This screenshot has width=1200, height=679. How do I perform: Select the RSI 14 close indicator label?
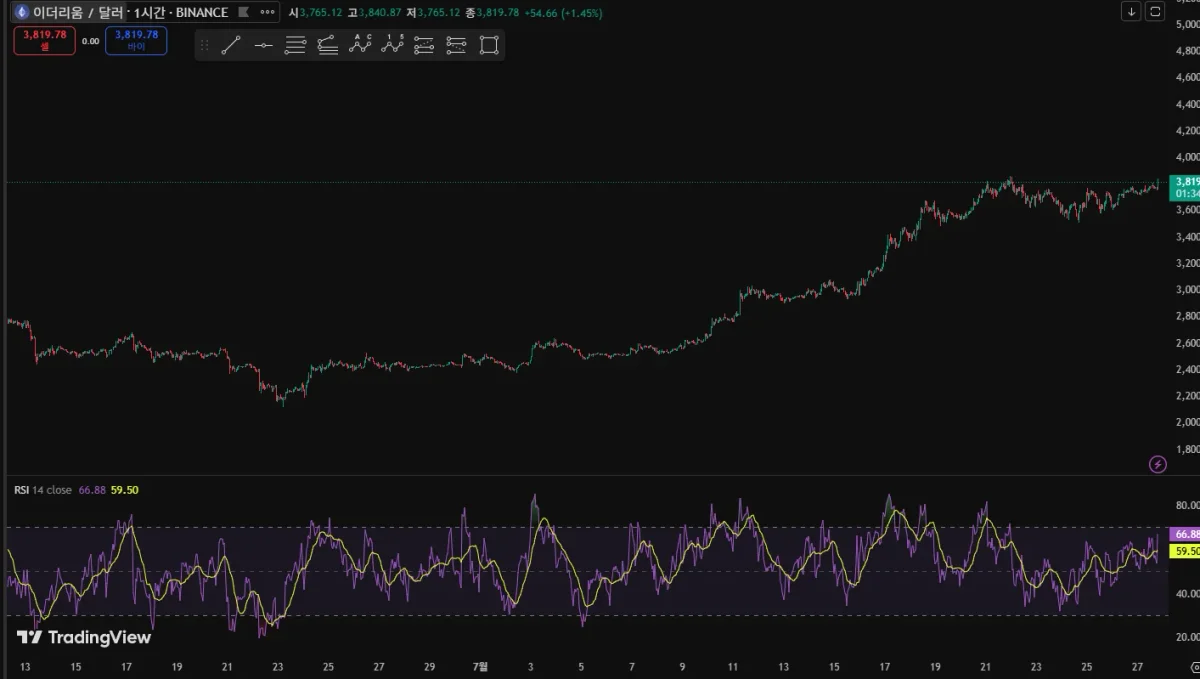point(43,490)
